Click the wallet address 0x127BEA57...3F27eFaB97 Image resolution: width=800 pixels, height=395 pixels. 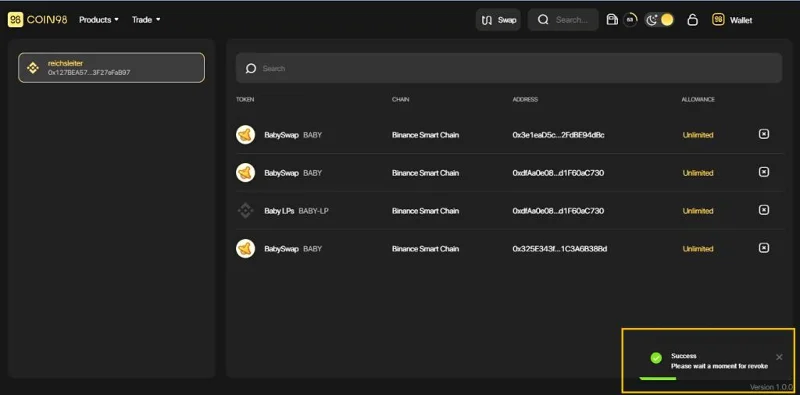(89, 73)
